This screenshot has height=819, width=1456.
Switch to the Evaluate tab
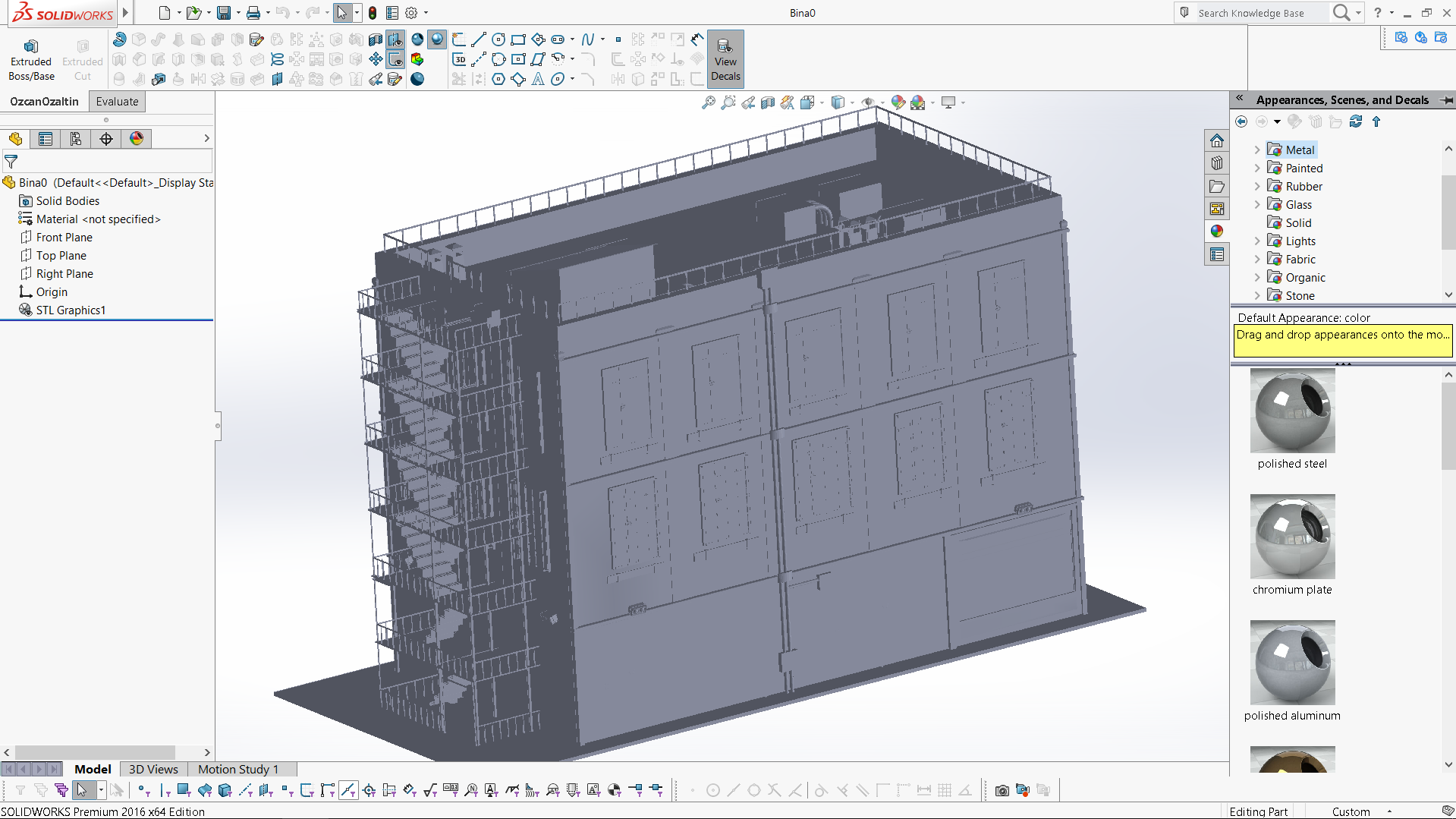coord(118,102)
